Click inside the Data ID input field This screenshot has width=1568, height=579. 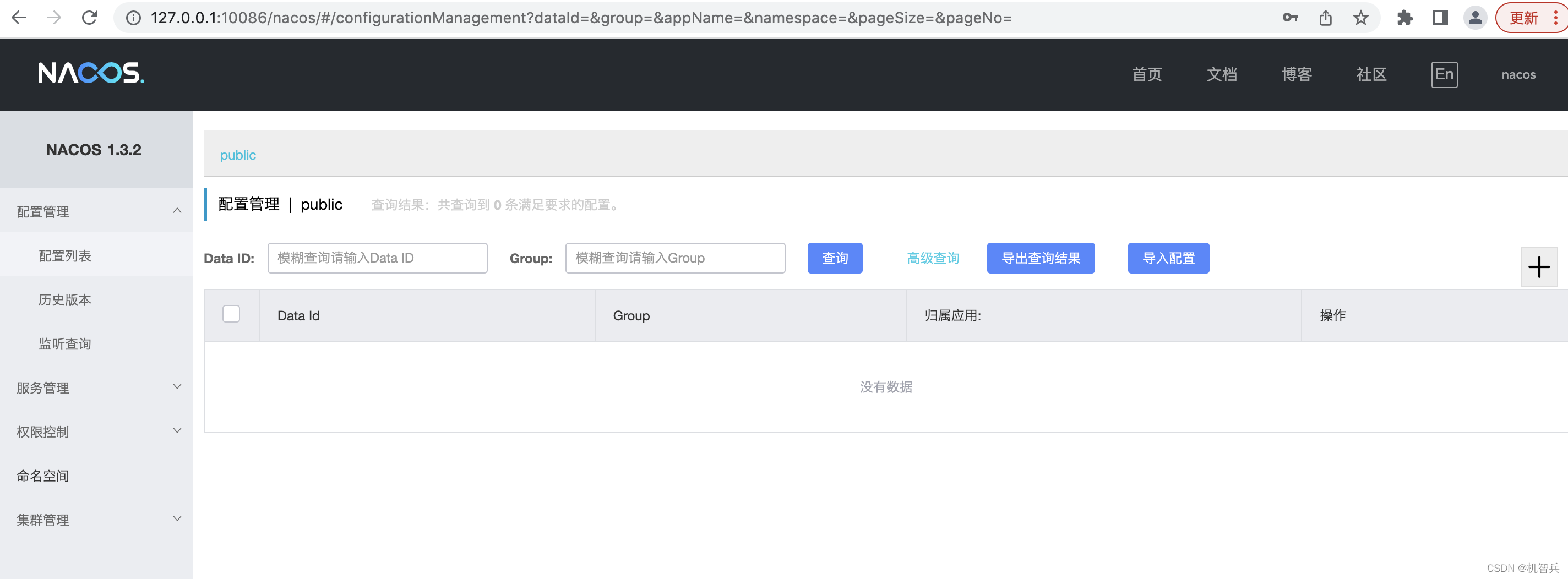click(x=377, y=258)
